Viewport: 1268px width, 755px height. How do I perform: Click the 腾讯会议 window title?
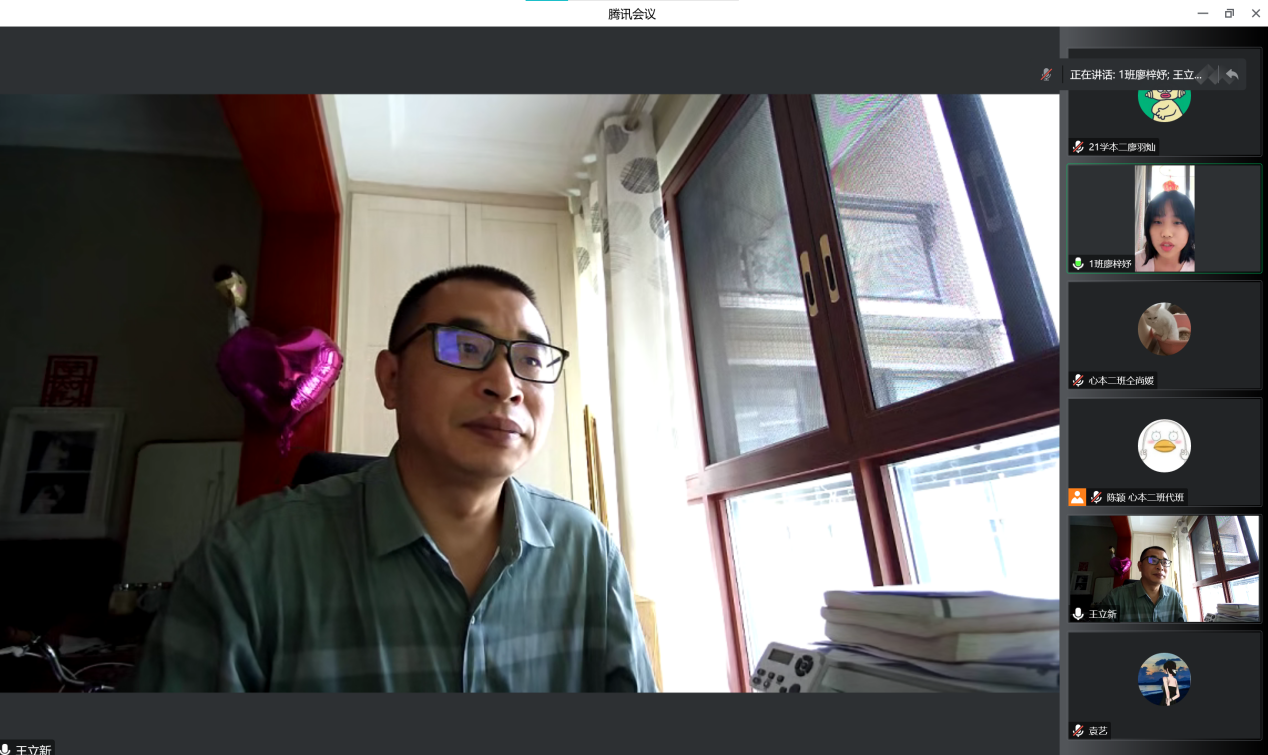point(632,14)
